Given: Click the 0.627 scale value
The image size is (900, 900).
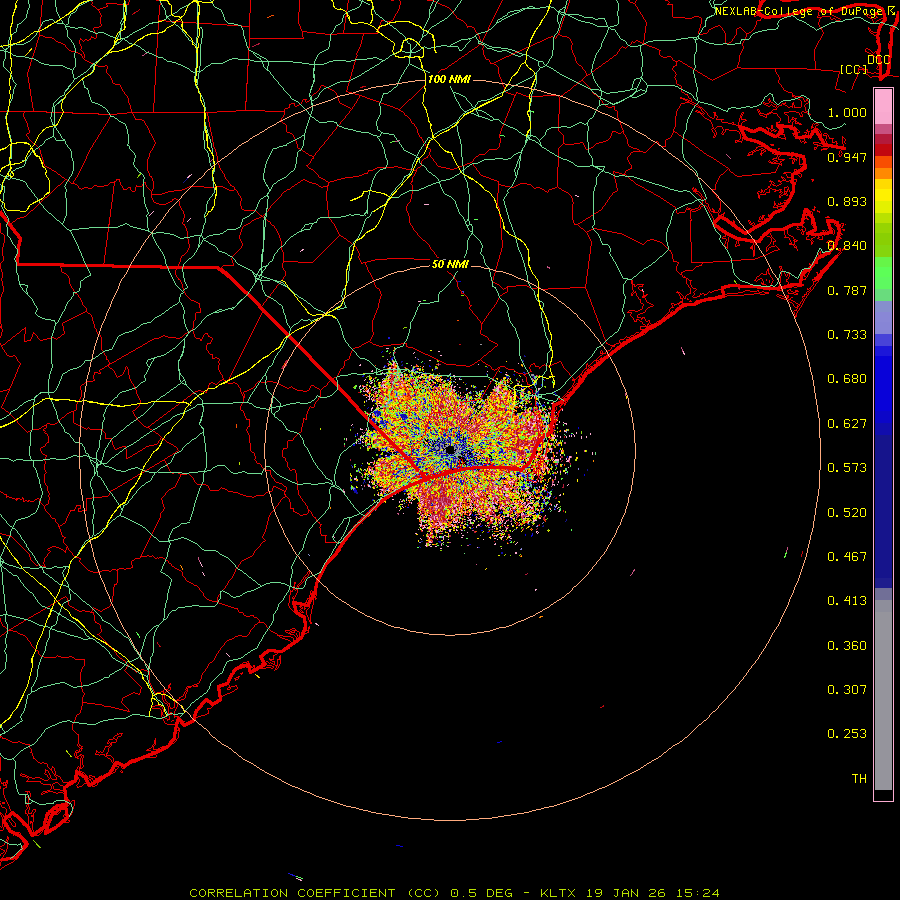Looking at the screenshot, I should click(847, 424).
